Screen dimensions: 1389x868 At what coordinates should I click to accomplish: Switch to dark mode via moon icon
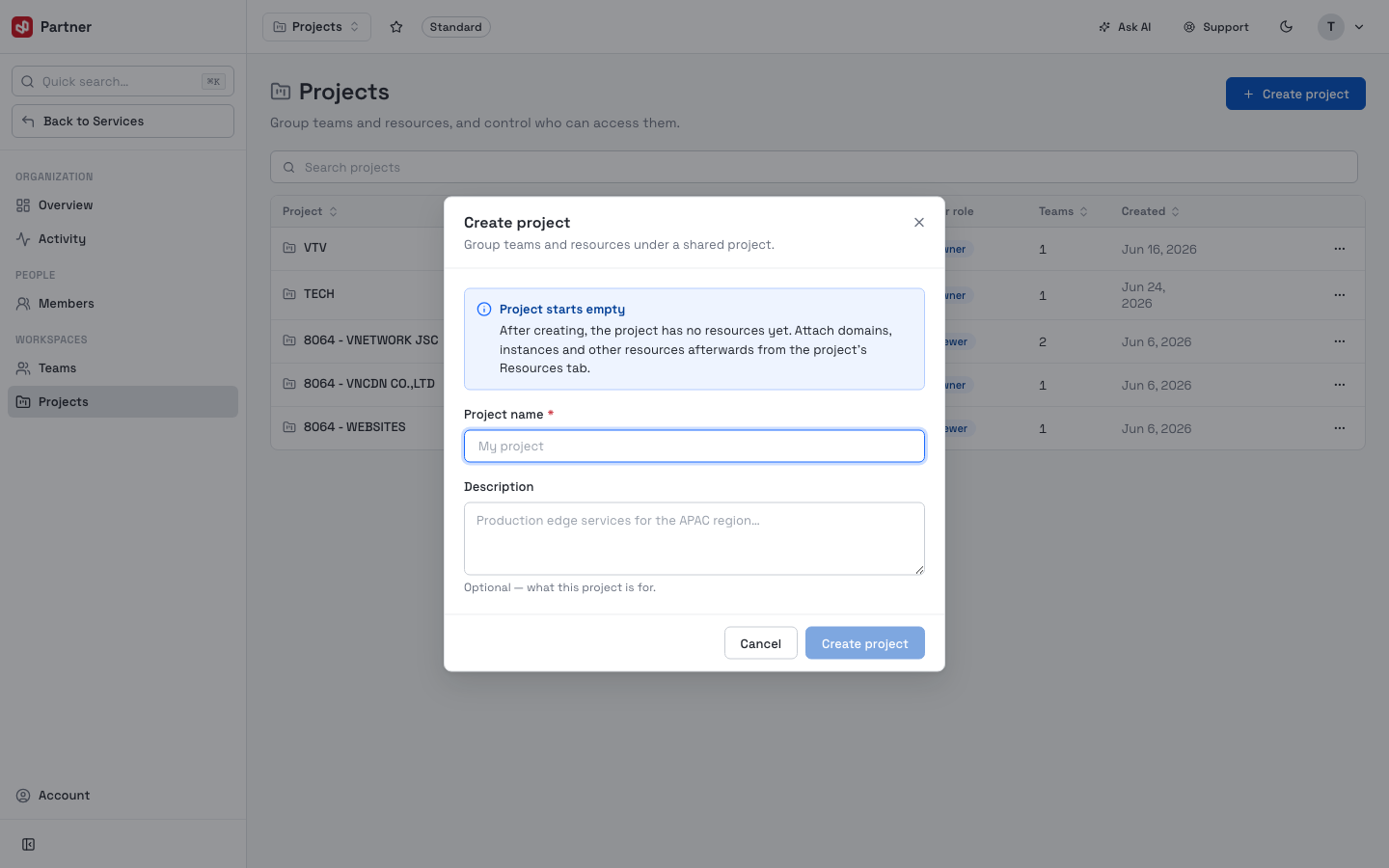pos(1286,27)
